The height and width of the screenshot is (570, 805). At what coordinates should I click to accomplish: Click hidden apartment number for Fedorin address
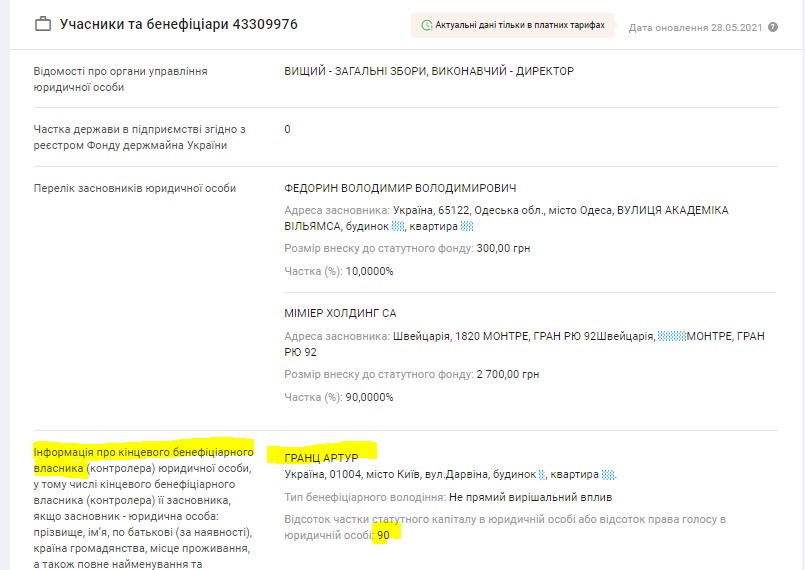click(x=467, y=227)
